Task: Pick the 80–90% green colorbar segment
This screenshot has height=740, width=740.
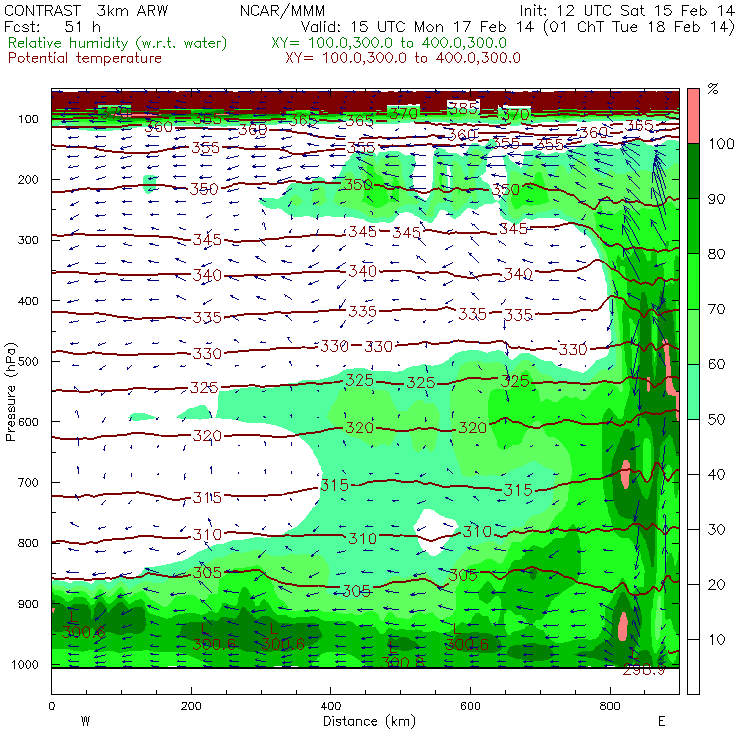Action: tap(693, 226)
